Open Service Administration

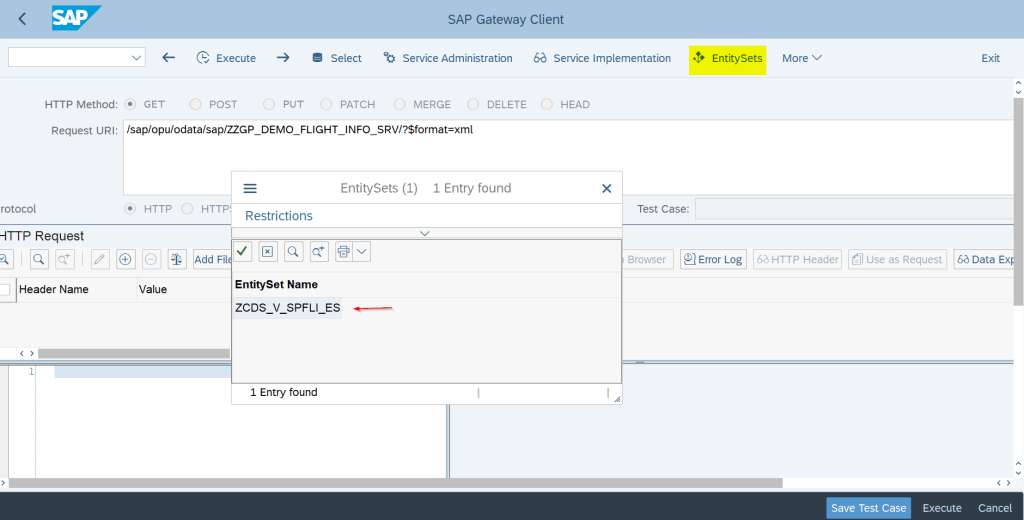(447, 58)
